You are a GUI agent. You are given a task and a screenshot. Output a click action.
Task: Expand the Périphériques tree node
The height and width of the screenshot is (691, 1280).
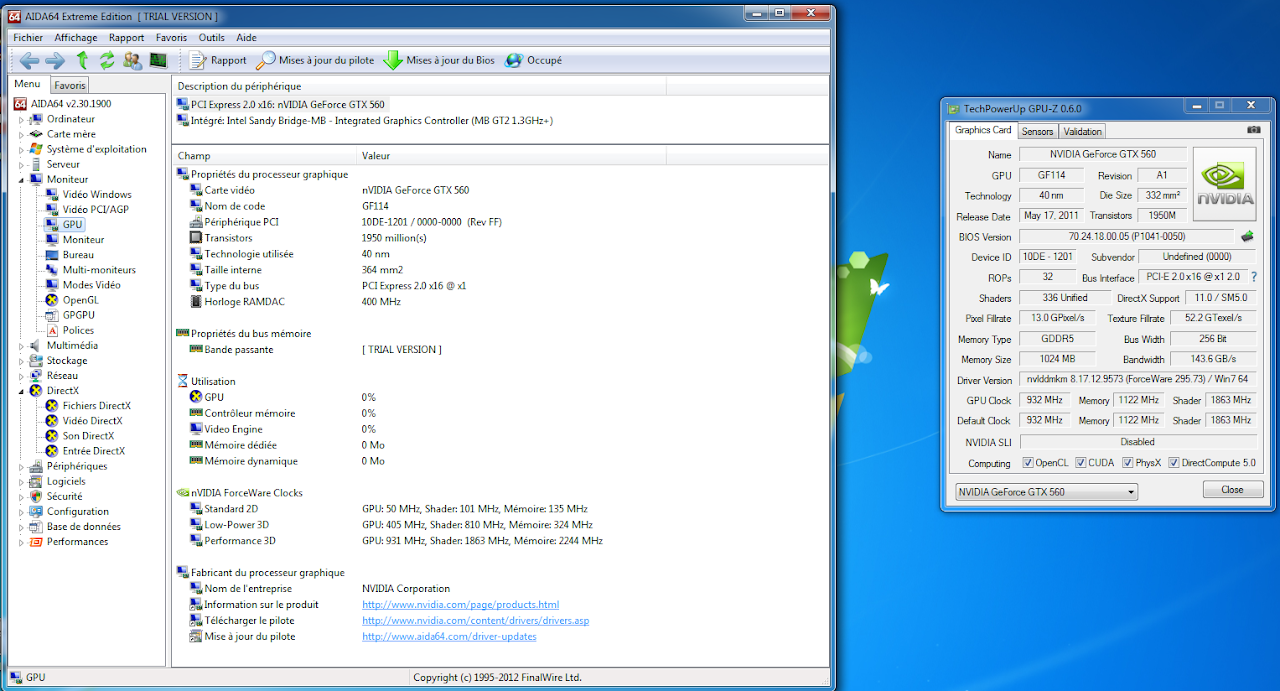(21, 466)
